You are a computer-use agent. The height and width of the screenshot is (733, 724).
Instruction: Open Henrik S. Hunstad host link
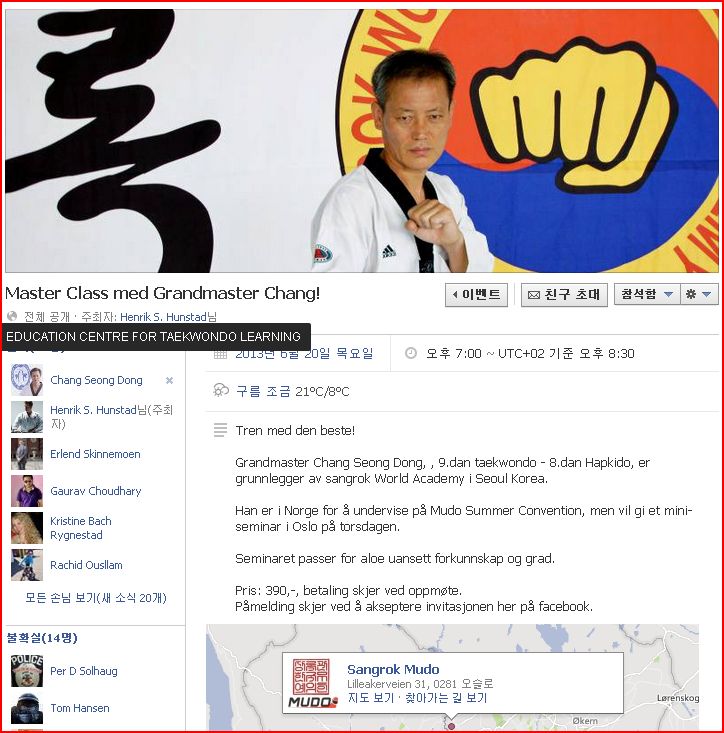(164, 317)
